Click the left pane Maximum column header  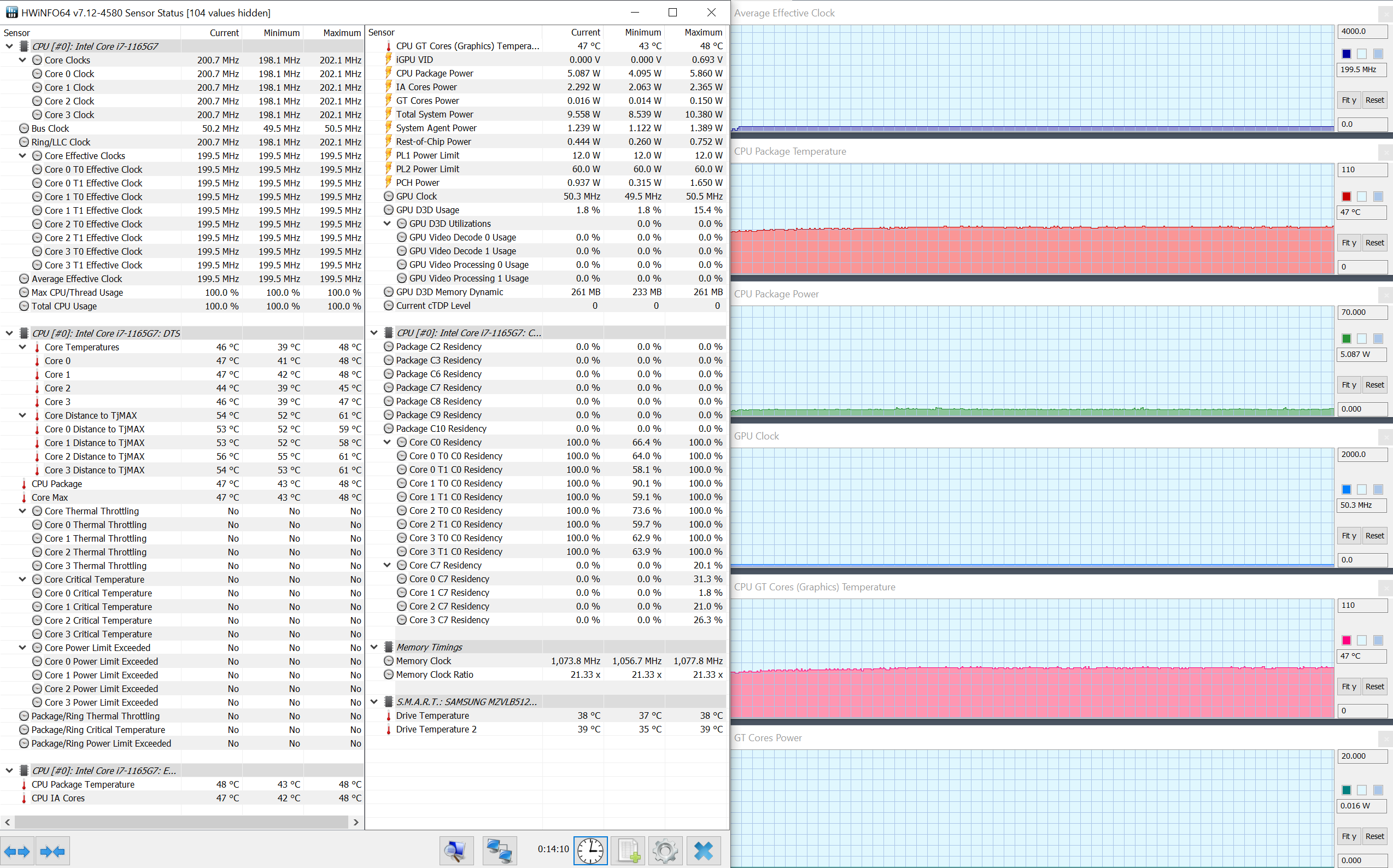(x=342, y=33)
